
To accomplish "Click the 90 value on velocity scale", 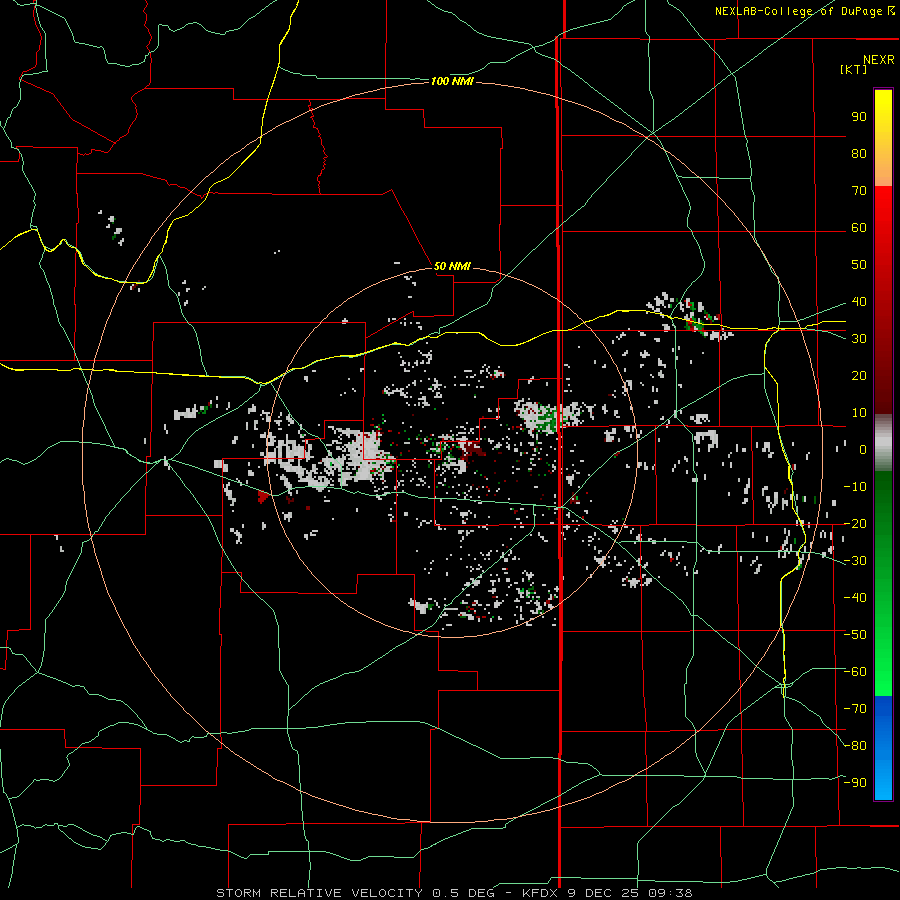I will tap(859, 117).
